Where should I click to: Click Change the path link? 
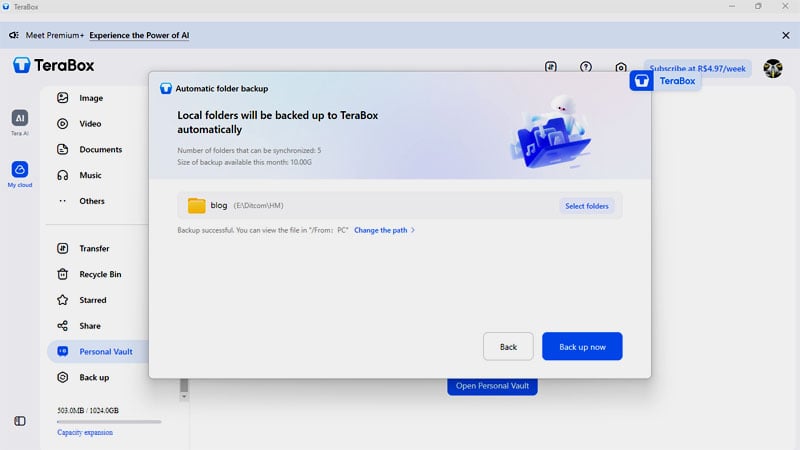point(381,230)
